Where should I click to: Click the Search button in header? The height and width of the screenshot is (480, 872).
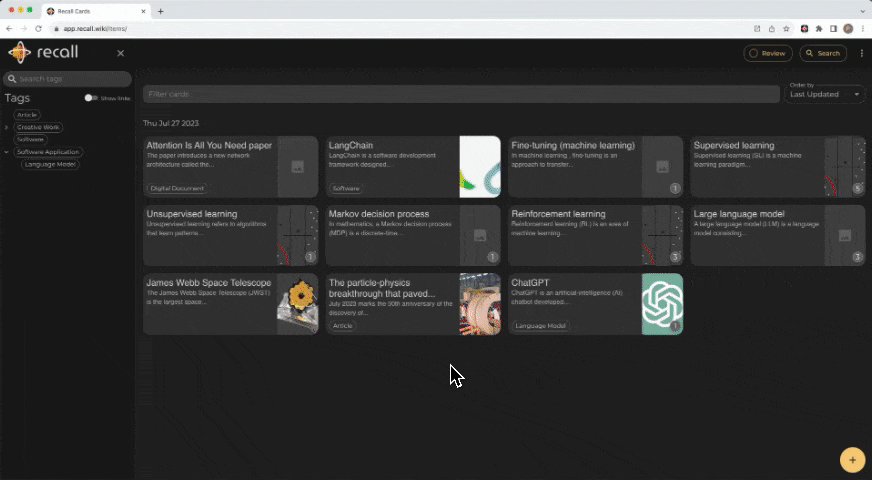(822, 53)
